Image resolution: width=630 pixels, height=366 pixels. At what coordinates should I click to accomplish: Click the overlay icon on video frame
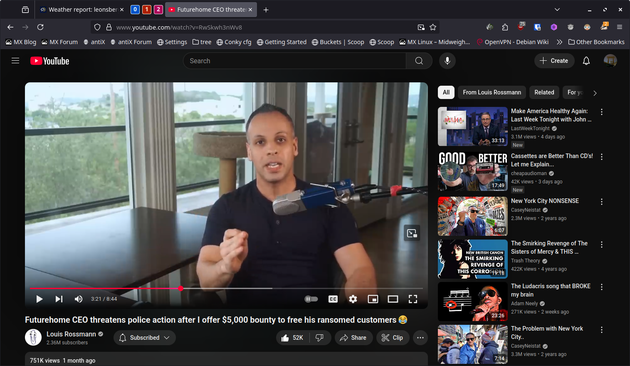(412, 233)
